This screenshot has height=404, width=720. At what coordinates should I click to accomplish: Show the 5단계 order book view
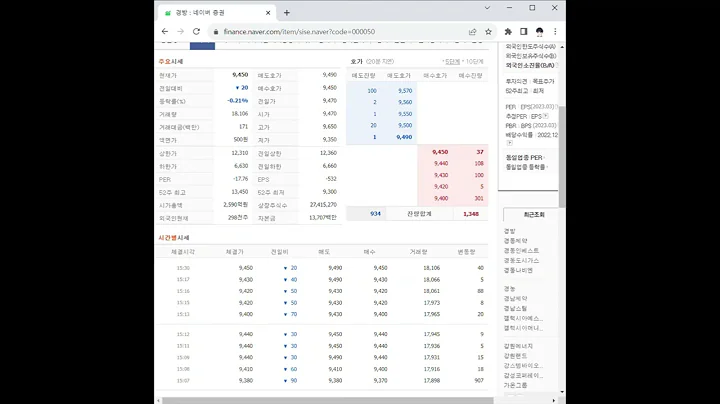click(x=452, y=62)
